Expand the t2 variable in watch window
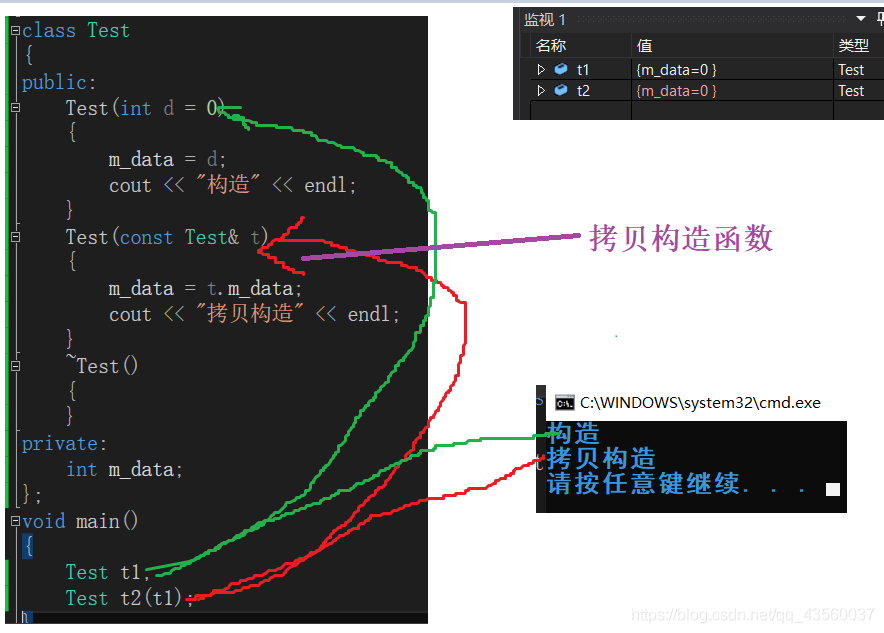The height and width of the screenshot is (633, 884). pos(541,90)
